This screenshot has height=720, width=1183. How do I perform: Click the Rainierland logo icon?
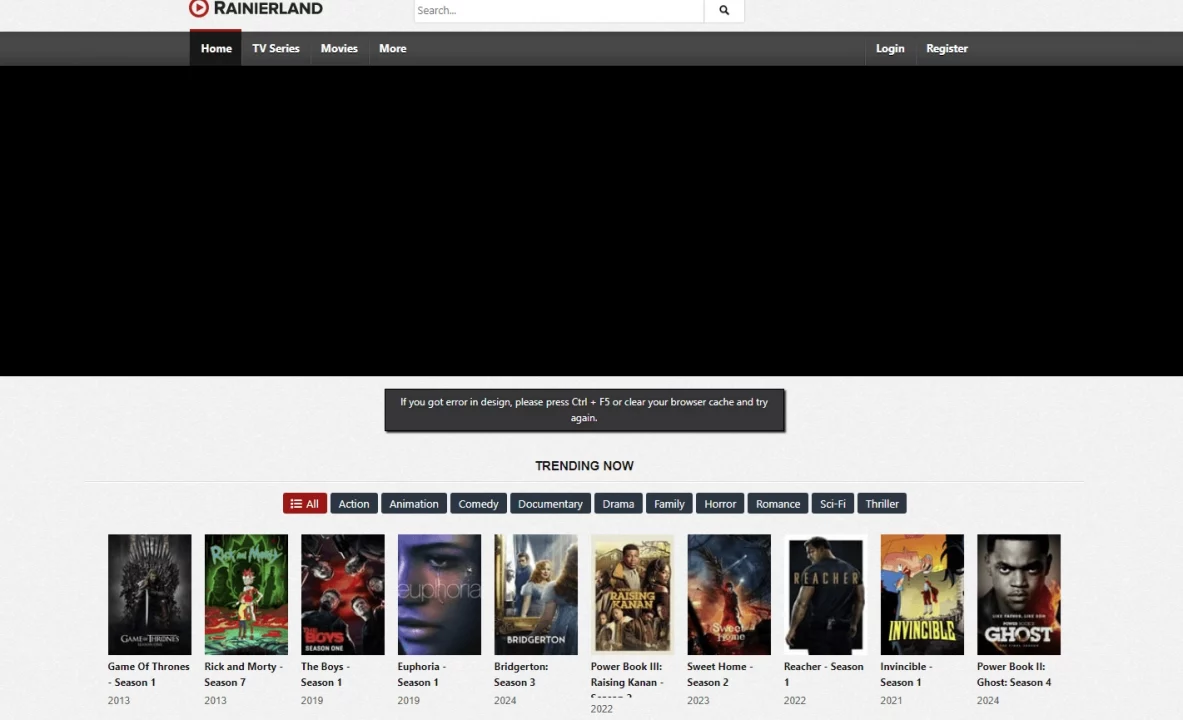click(199, 9)
